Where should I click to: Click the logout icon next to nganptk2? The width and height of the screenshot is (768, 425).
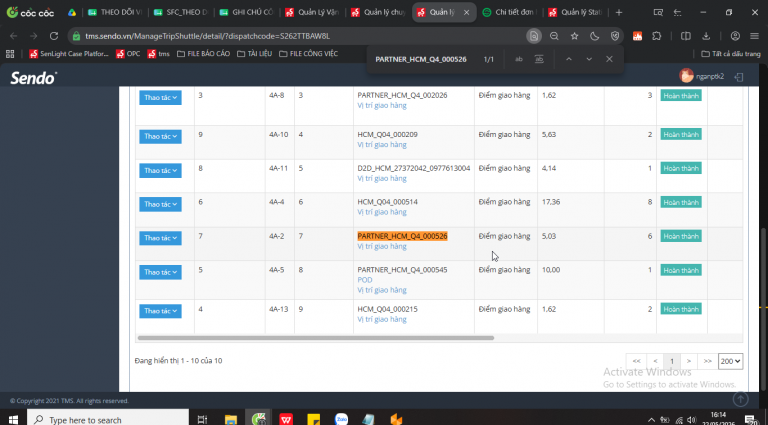pos(739,76)
